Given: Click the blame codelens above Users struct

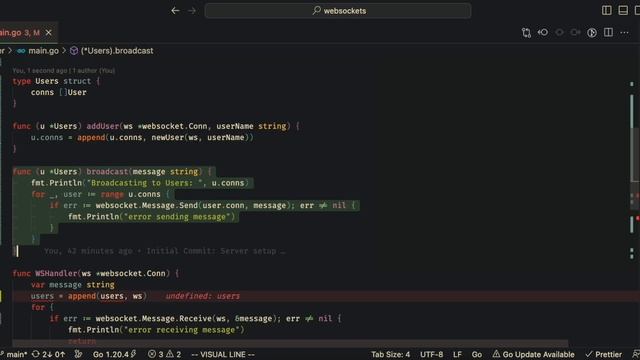Looking at the screenshot, I should (x=63, y=71).
